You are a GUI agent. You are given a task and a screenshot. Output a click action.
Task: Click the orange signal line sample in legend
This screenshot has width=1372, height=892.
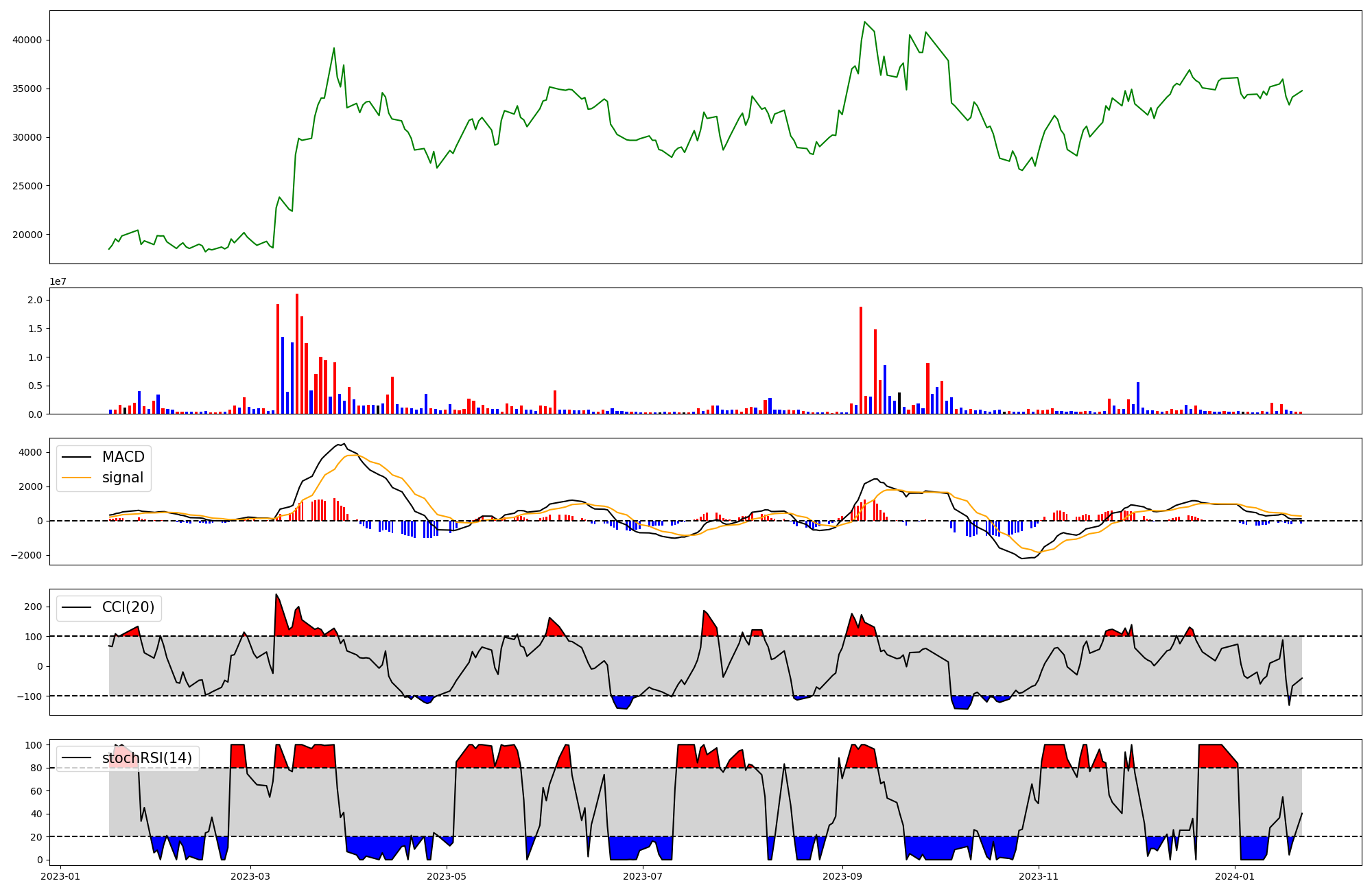pos(76,478)
